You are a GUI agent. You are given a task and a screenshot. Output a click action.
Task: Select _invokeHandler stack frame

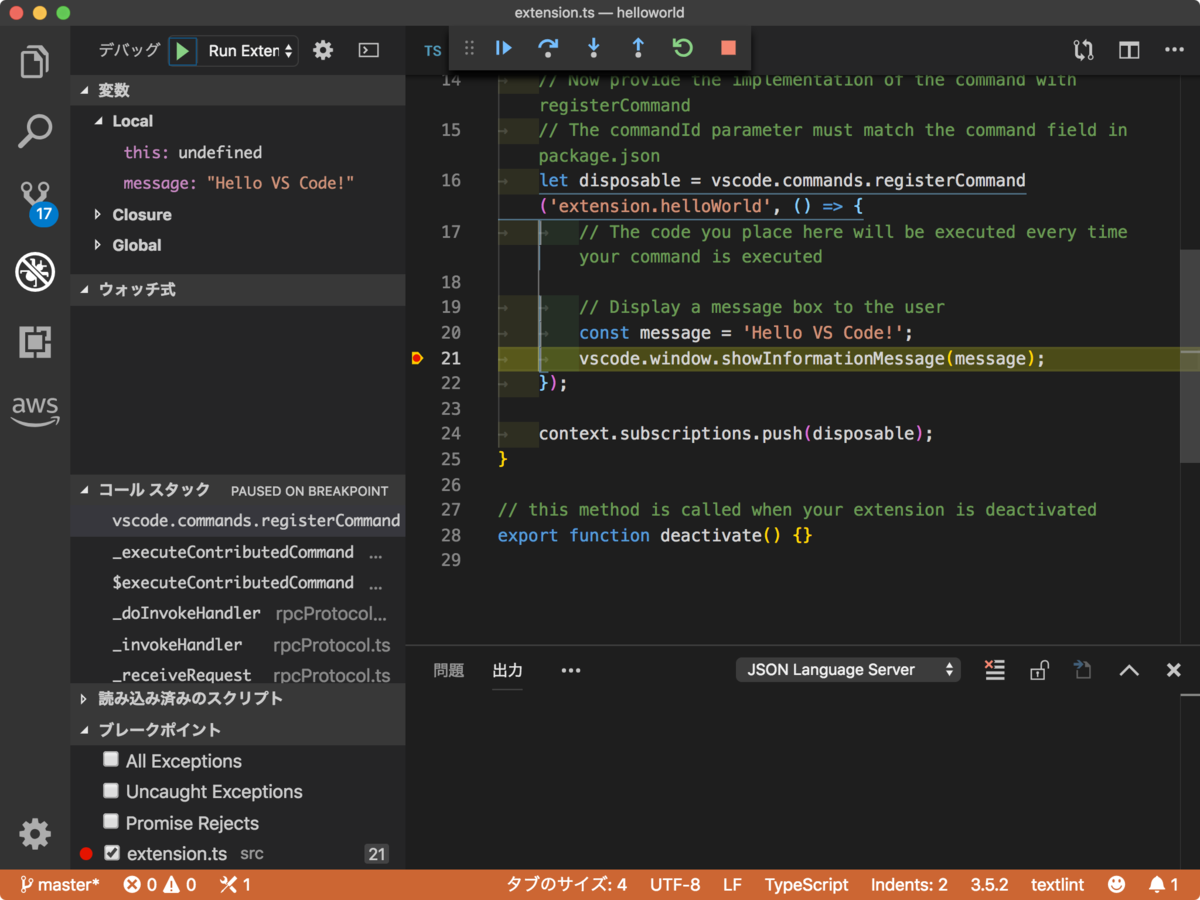pyautogui.click(x=237, y=644)
